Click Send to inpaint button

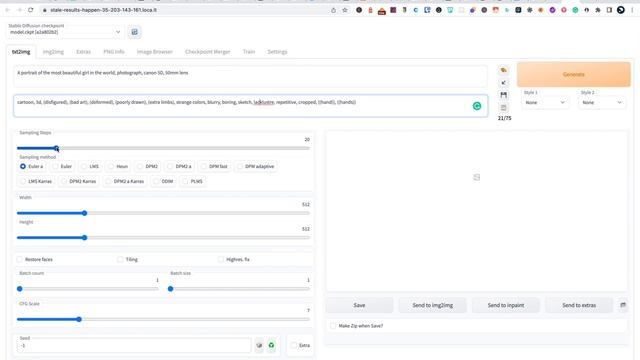coord(506,305)
